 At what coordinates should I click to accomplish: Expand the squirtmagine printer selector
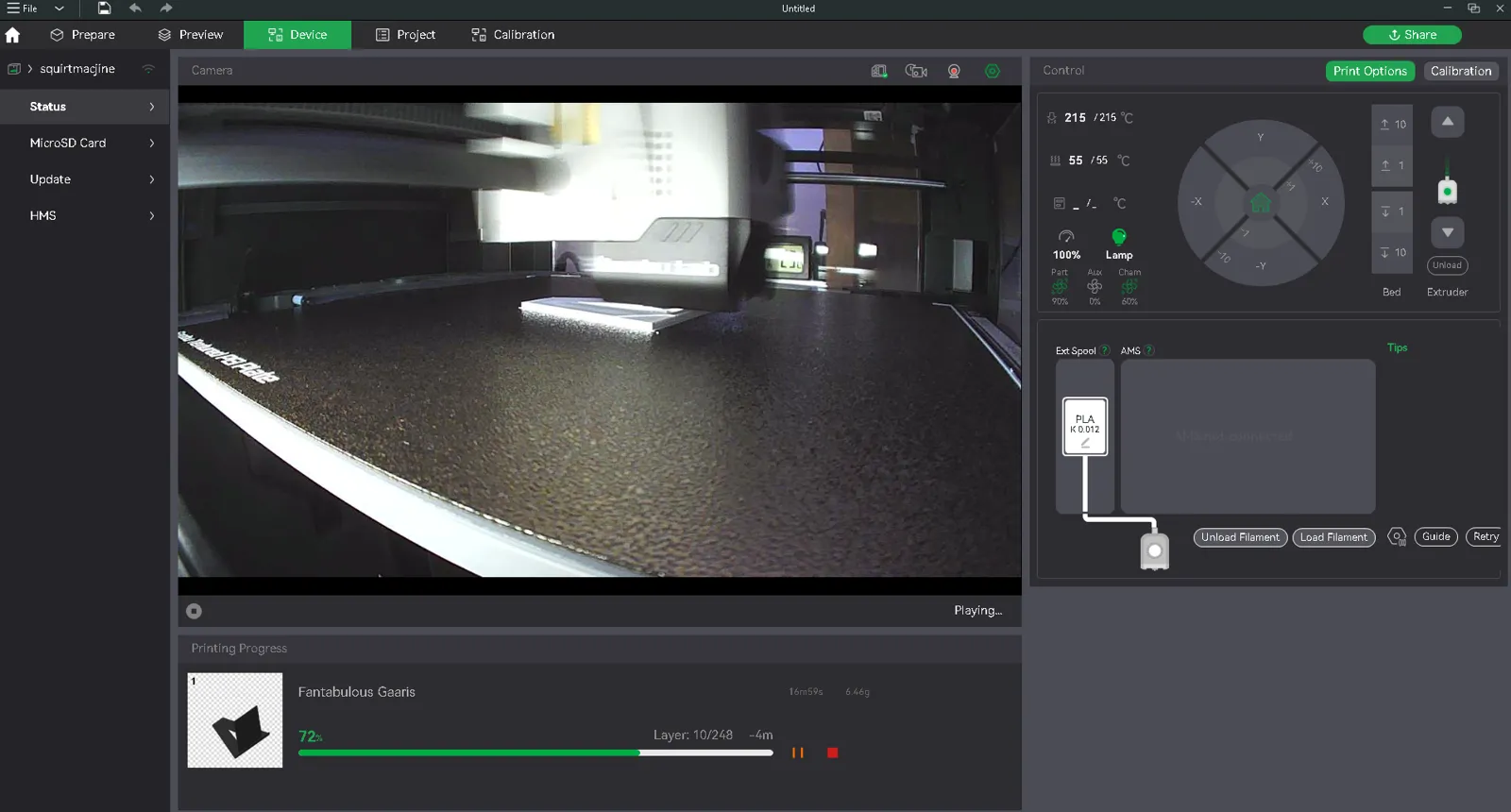click(30, 69)
